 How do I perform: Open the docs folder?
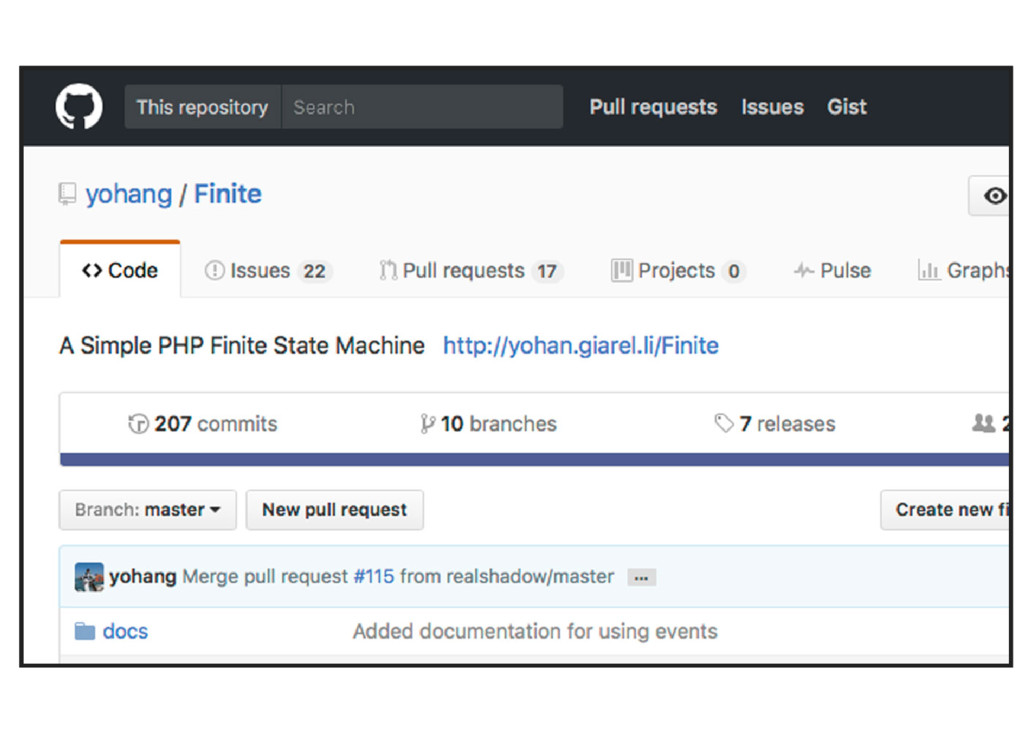point(125,632)
